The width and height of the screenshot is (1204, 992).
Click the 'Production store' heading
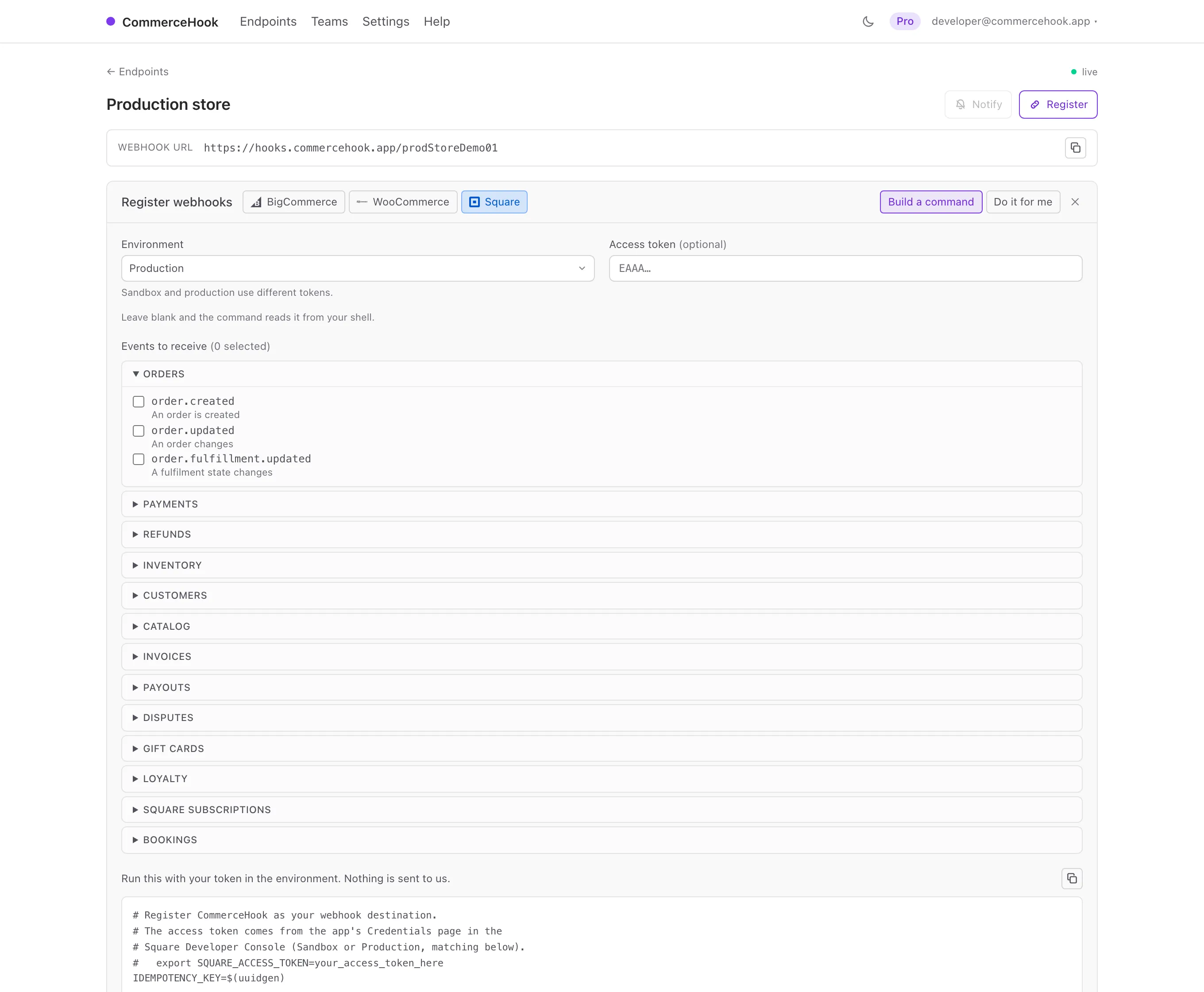point(169,105)
